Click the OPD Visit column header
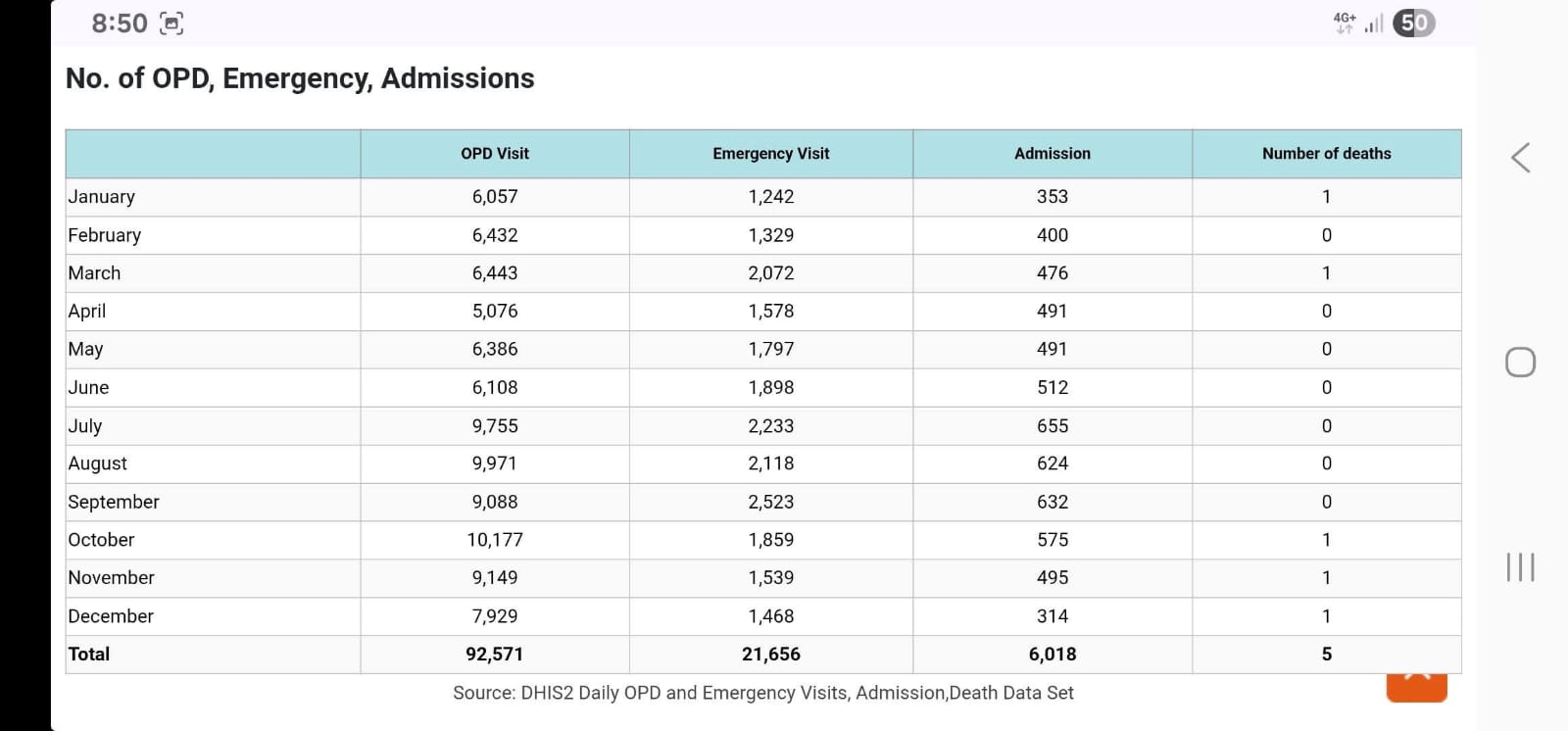1568x731 pixels. click(x=495, y=154)
